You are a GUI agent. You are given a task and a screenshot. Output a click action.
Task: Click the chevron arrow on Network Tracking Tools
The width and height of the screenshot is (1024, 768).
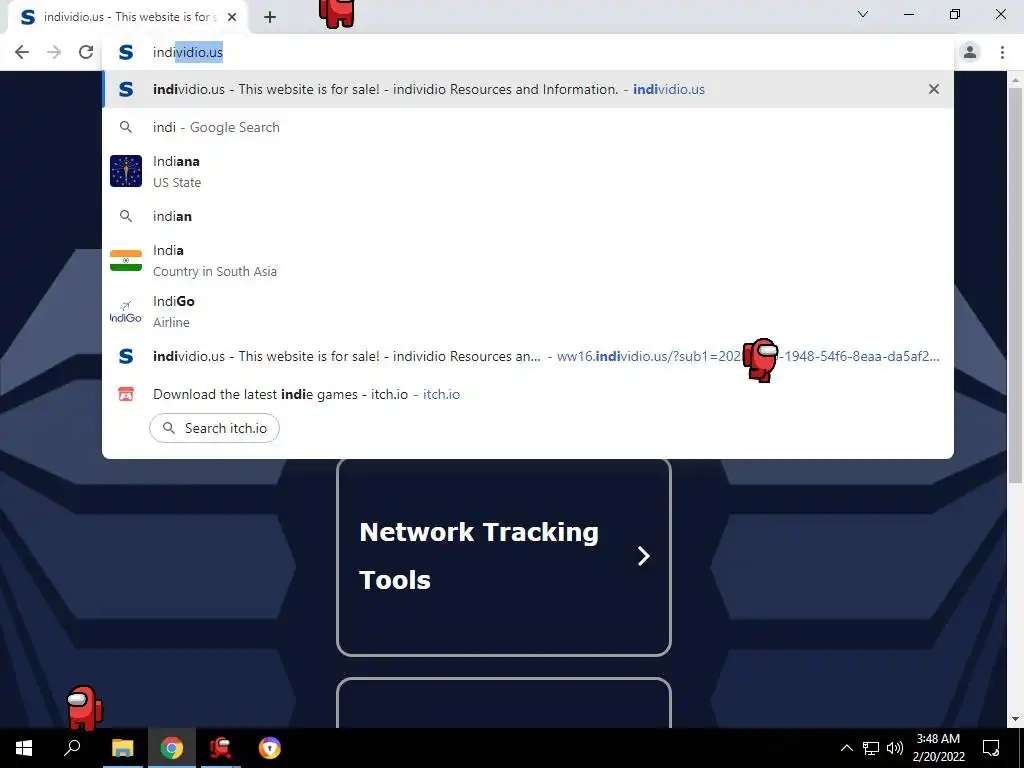(x=643, y=556)
